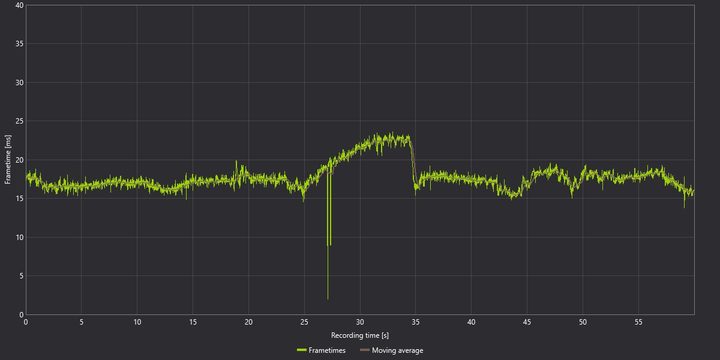
Task: Click the sharp frametime drop at 35 seconds
Action: click(413, 165)
